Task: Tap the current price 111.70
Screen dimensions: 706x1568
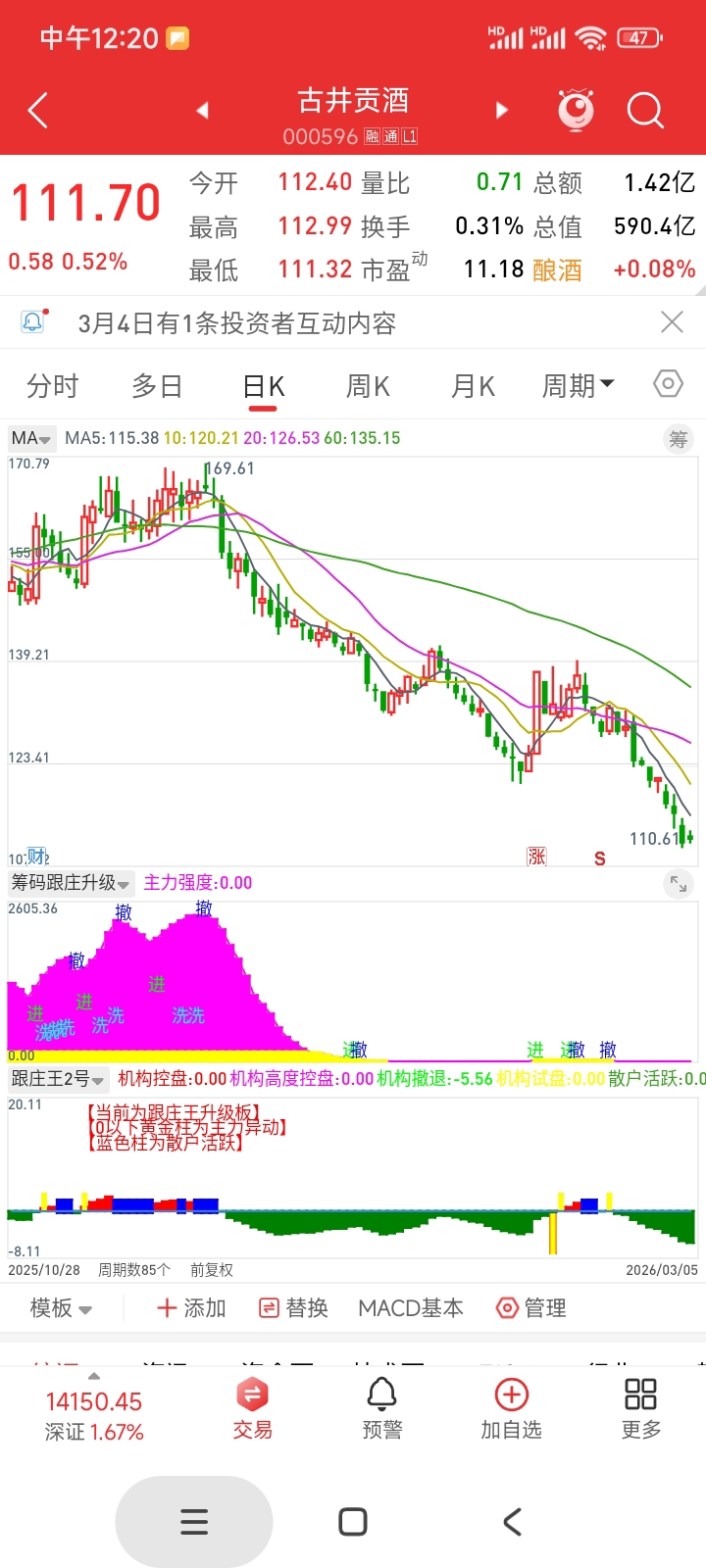Action: [85, 203]
